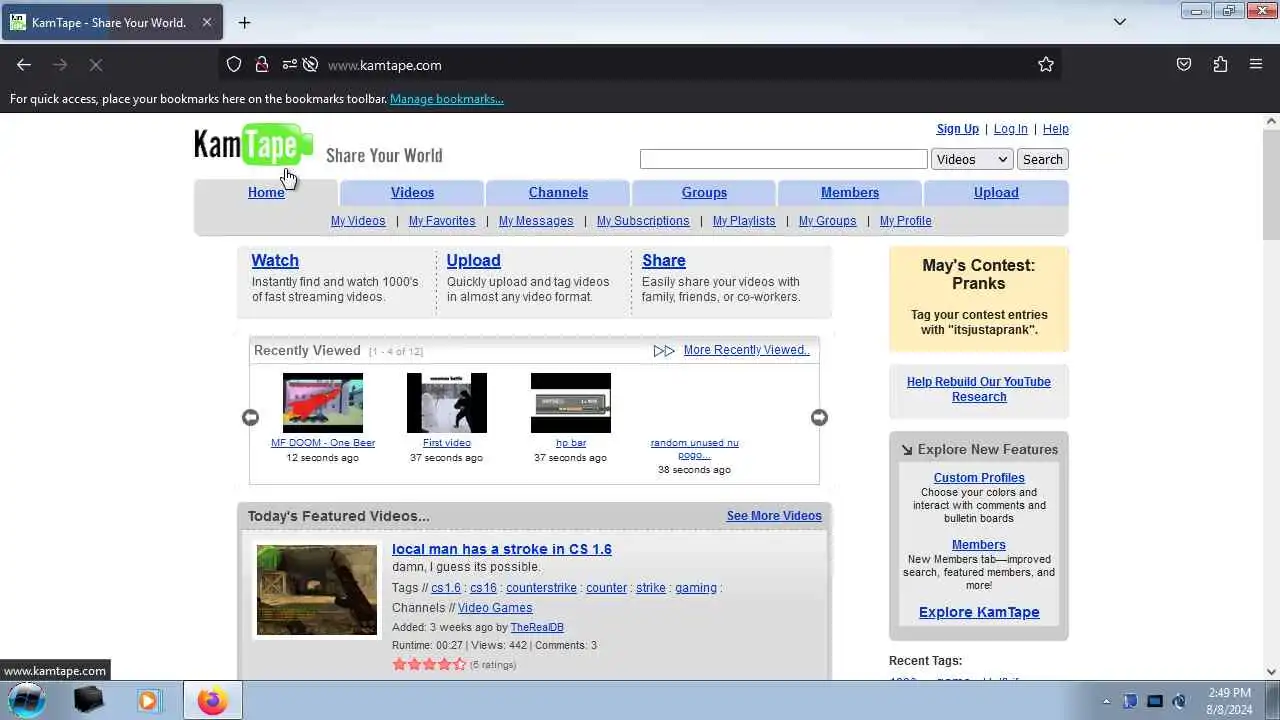Click the shield tracking protection icon
The width and height of the screenshot is (1280, 720).
(x=234, y=65)
